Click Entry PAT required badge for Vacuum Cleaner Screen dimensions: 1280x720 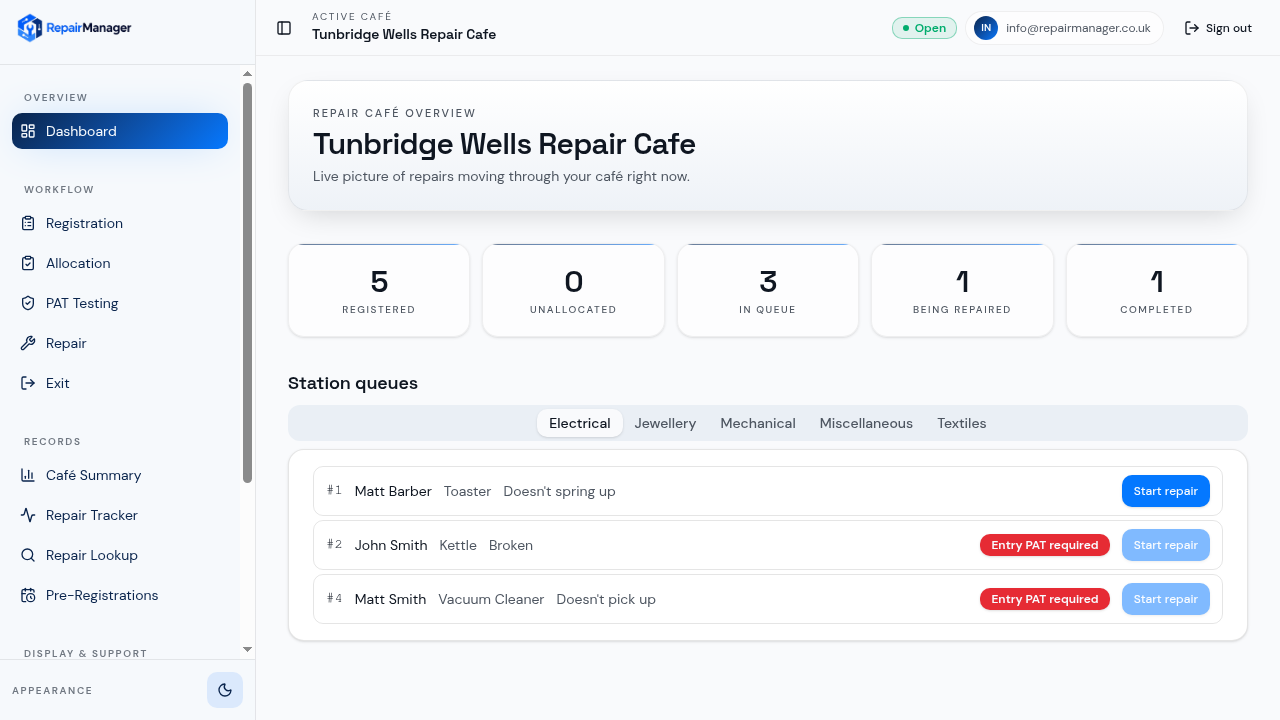click(1045, 599)
